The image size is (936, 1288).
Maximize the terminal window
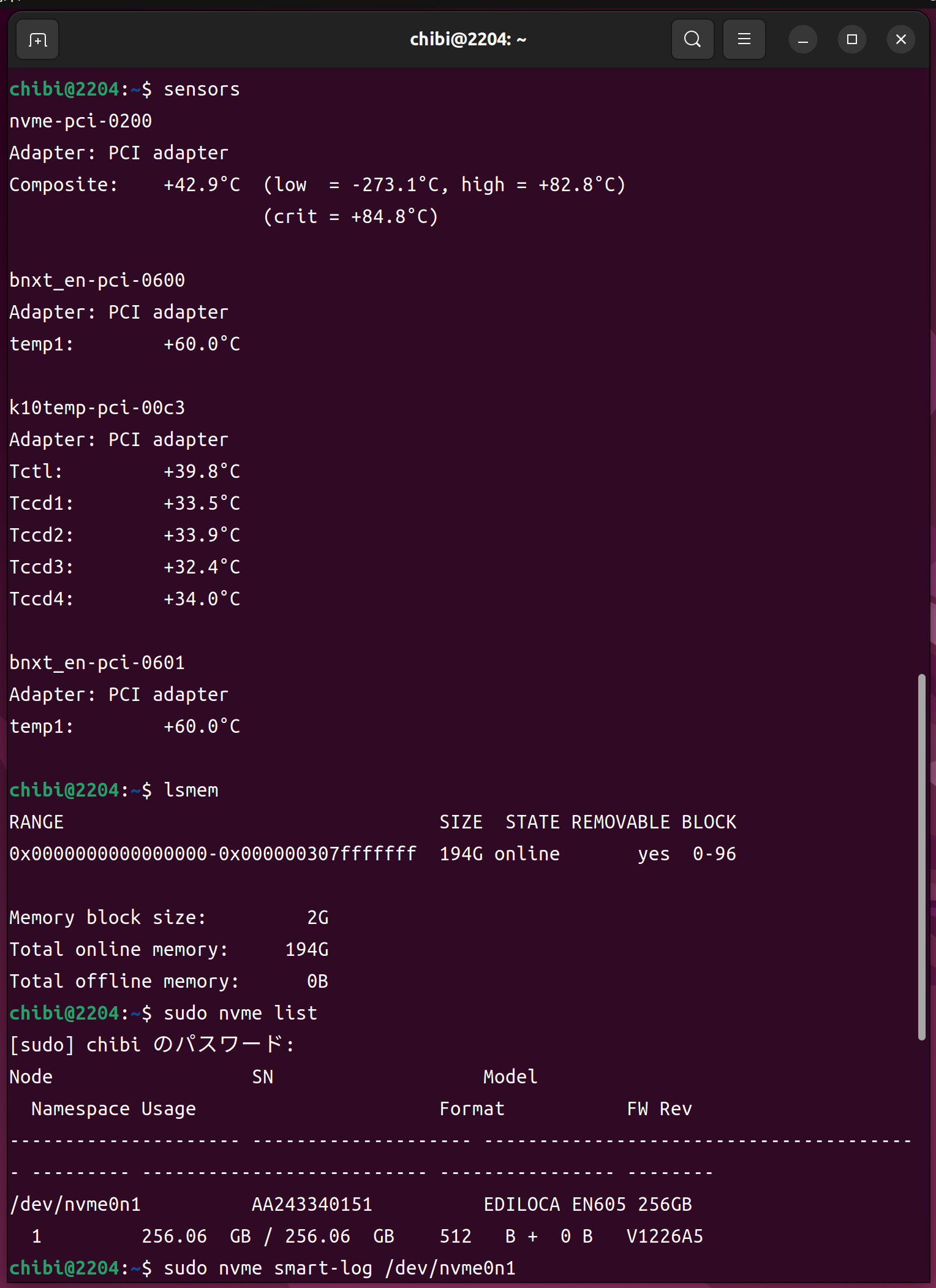coord(851,40)
